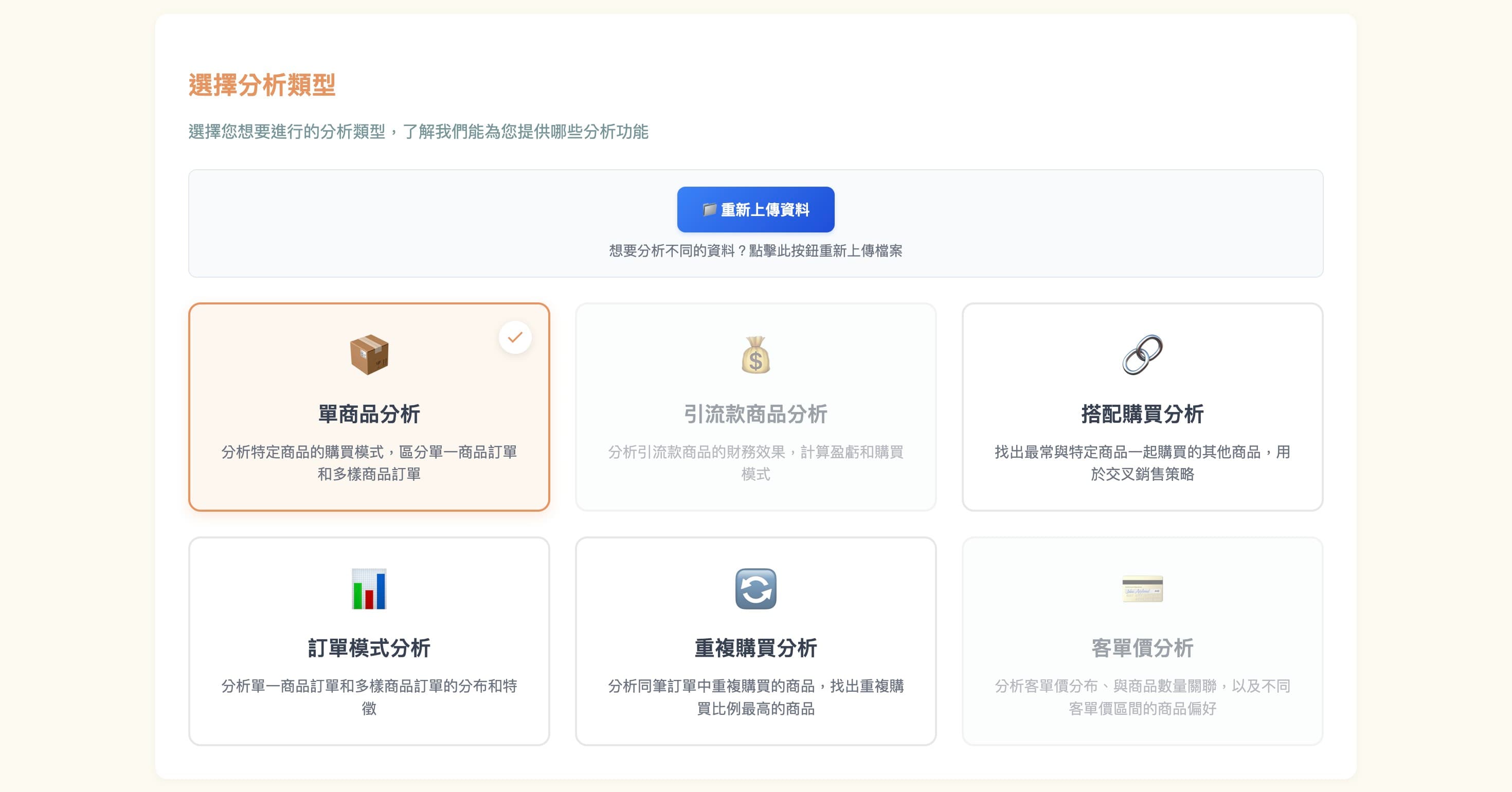Select the 搭配購買分析 analysis card
Screen dimensions: 1512x792
[x=1142, y=408]
